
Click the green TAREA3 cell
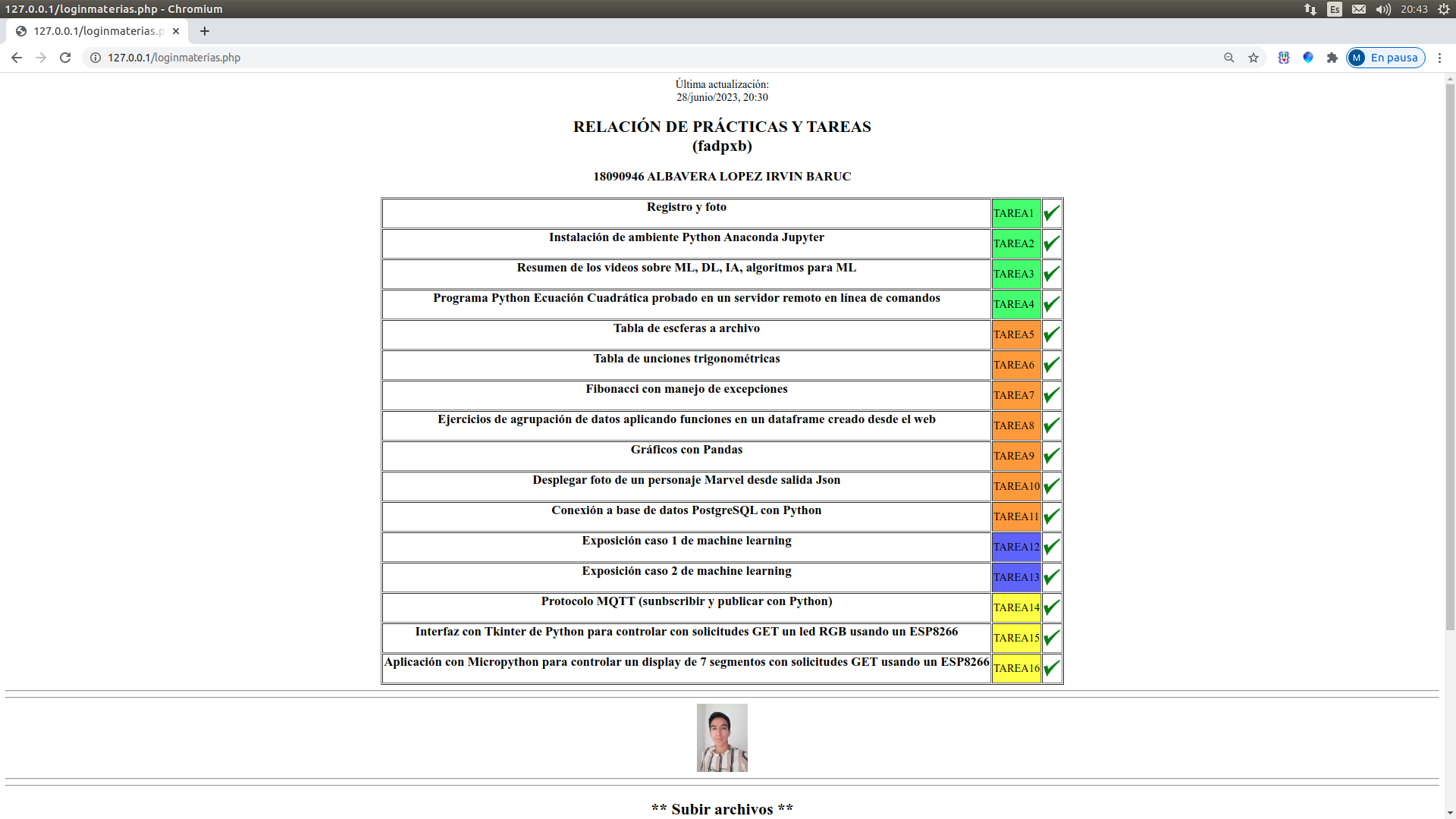[1016, 274]
